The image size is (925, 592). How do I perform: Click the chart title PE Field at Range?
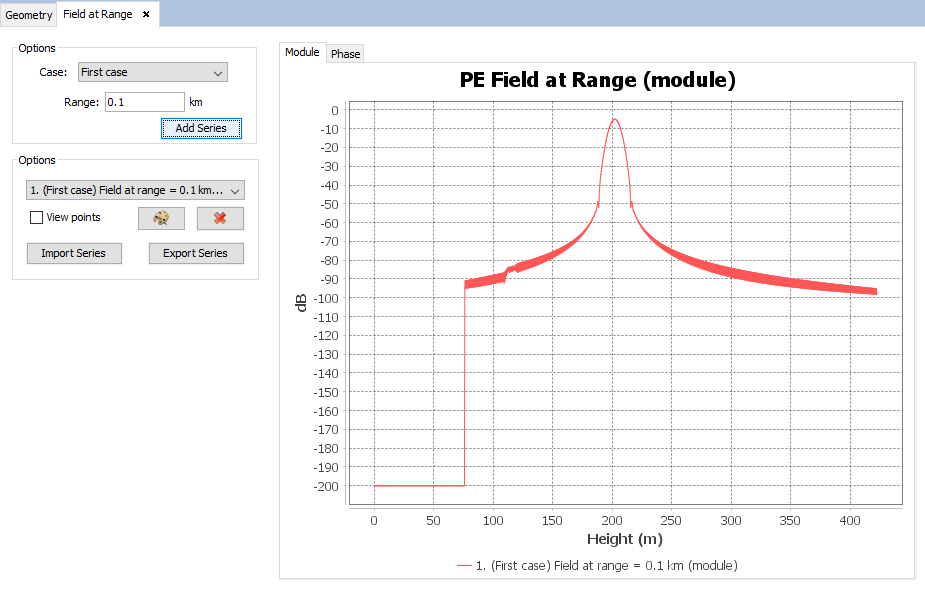click(x=597, y=81)
